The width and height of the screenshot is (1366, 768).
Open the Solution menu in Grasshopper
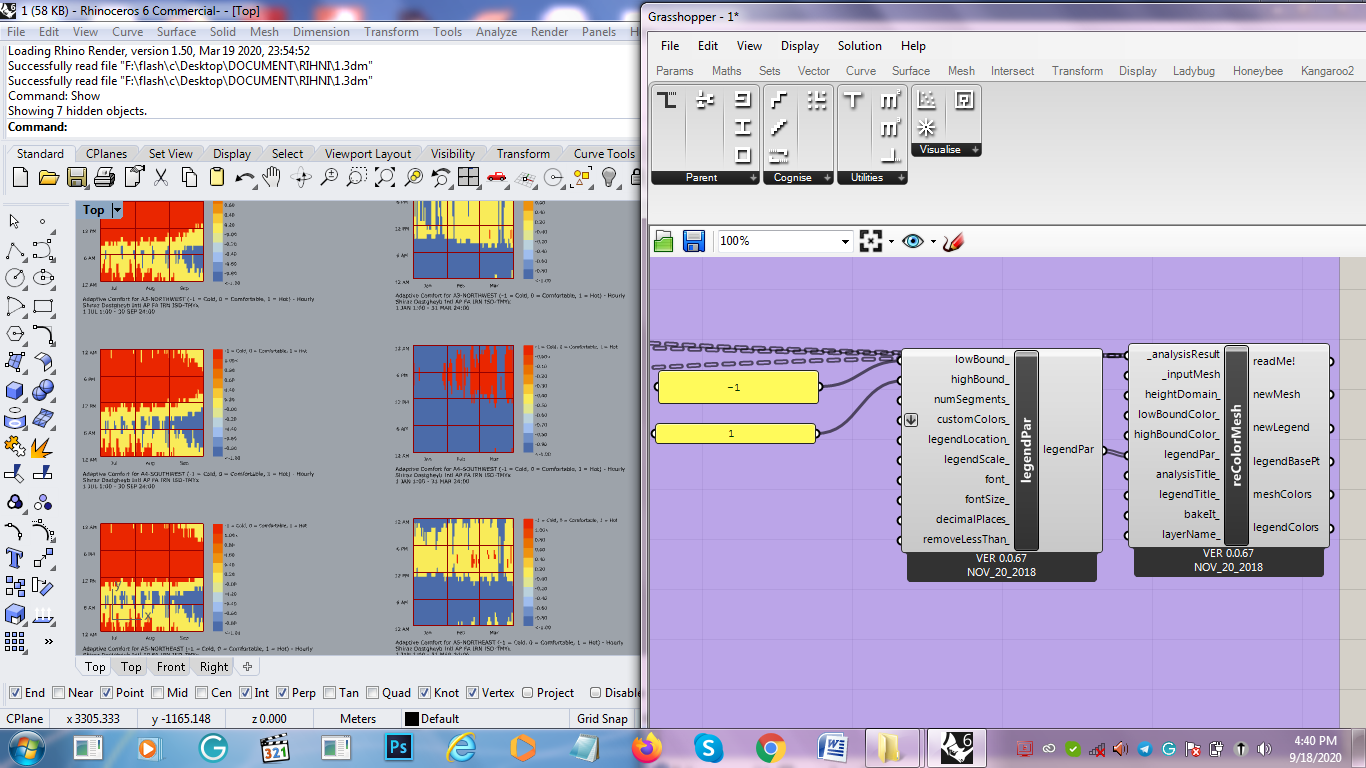point(859,46)
